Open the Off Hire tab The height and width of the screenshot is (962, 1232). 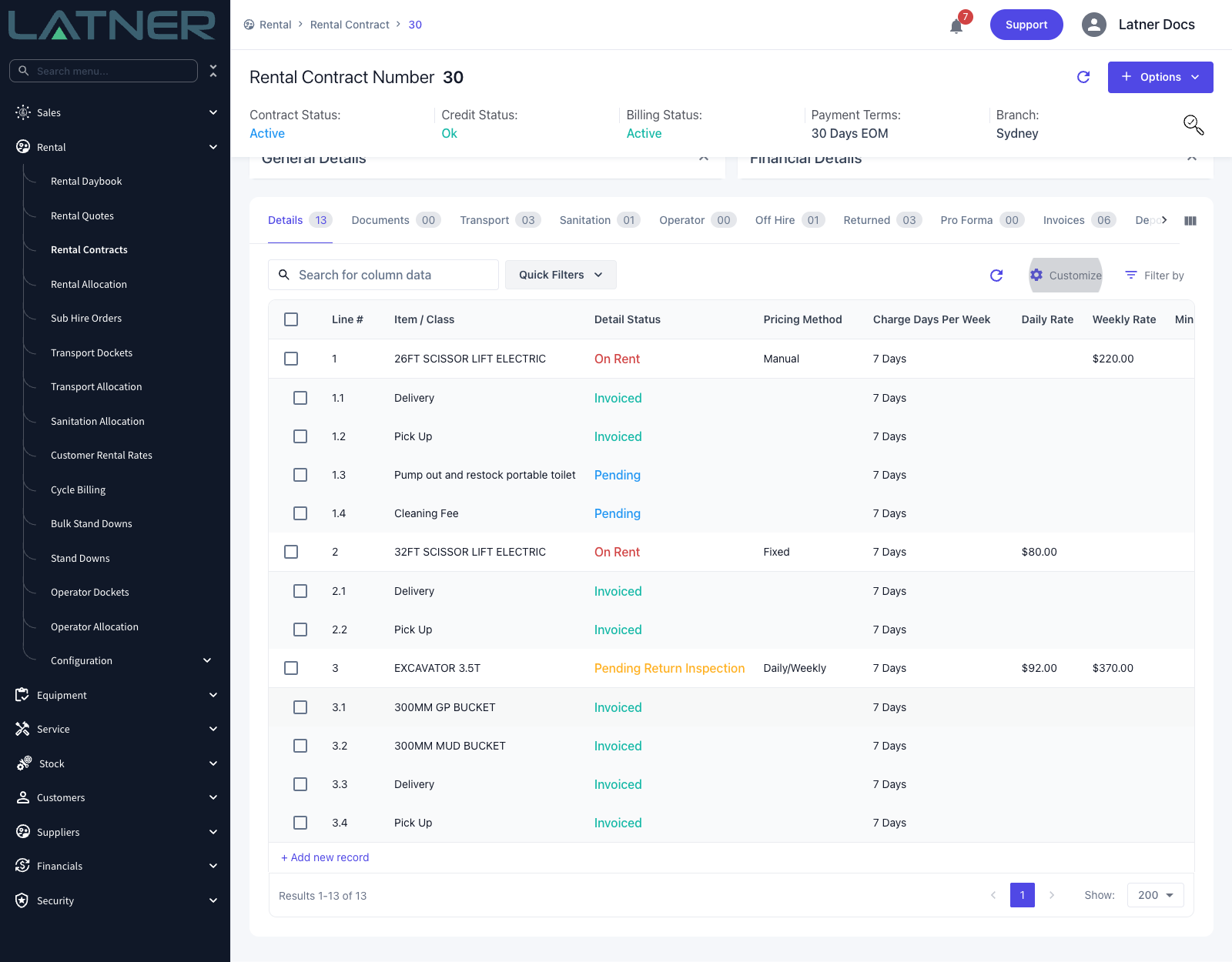(x=790, y=220)
